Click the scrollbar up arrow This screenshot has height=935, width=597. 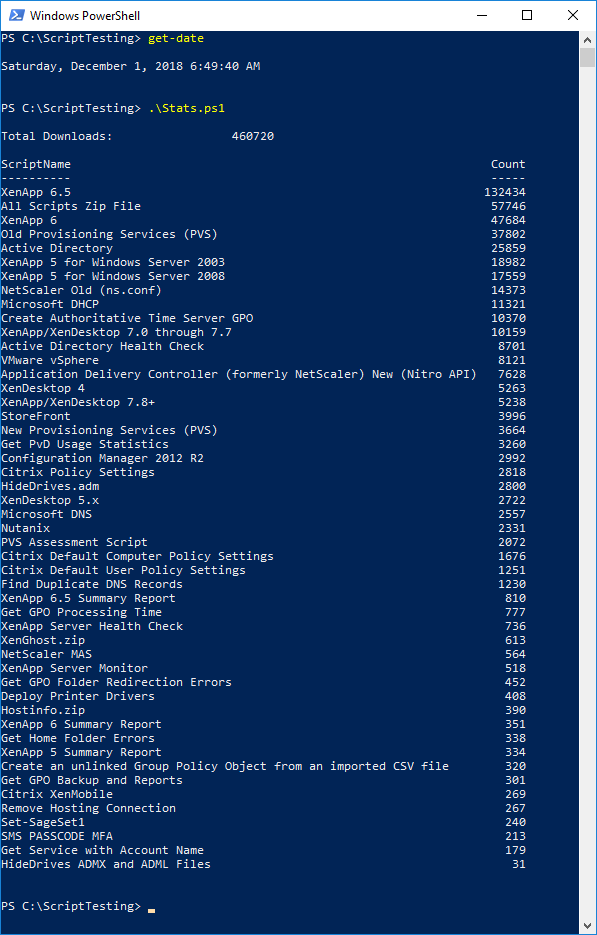587,39
